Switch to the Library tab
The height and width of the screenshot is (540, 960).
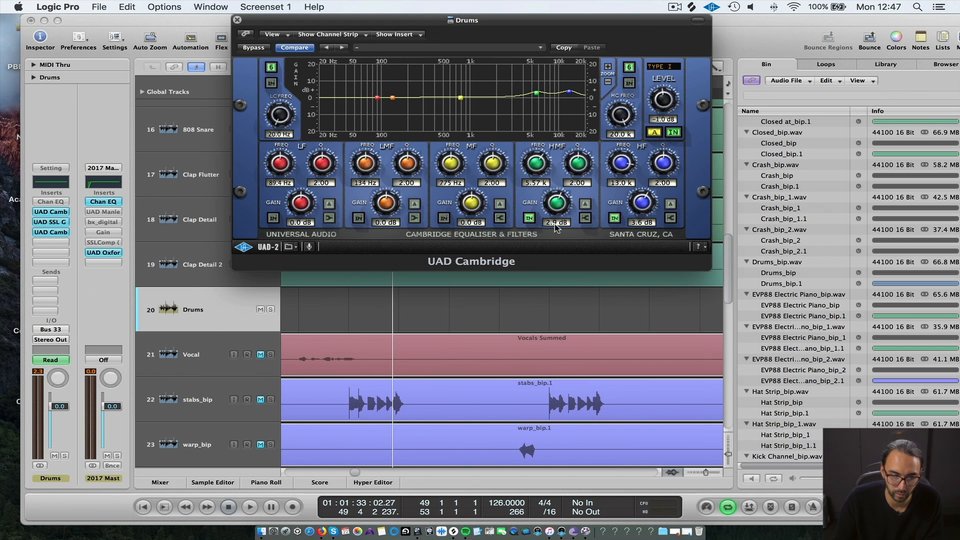click(885, 64)
